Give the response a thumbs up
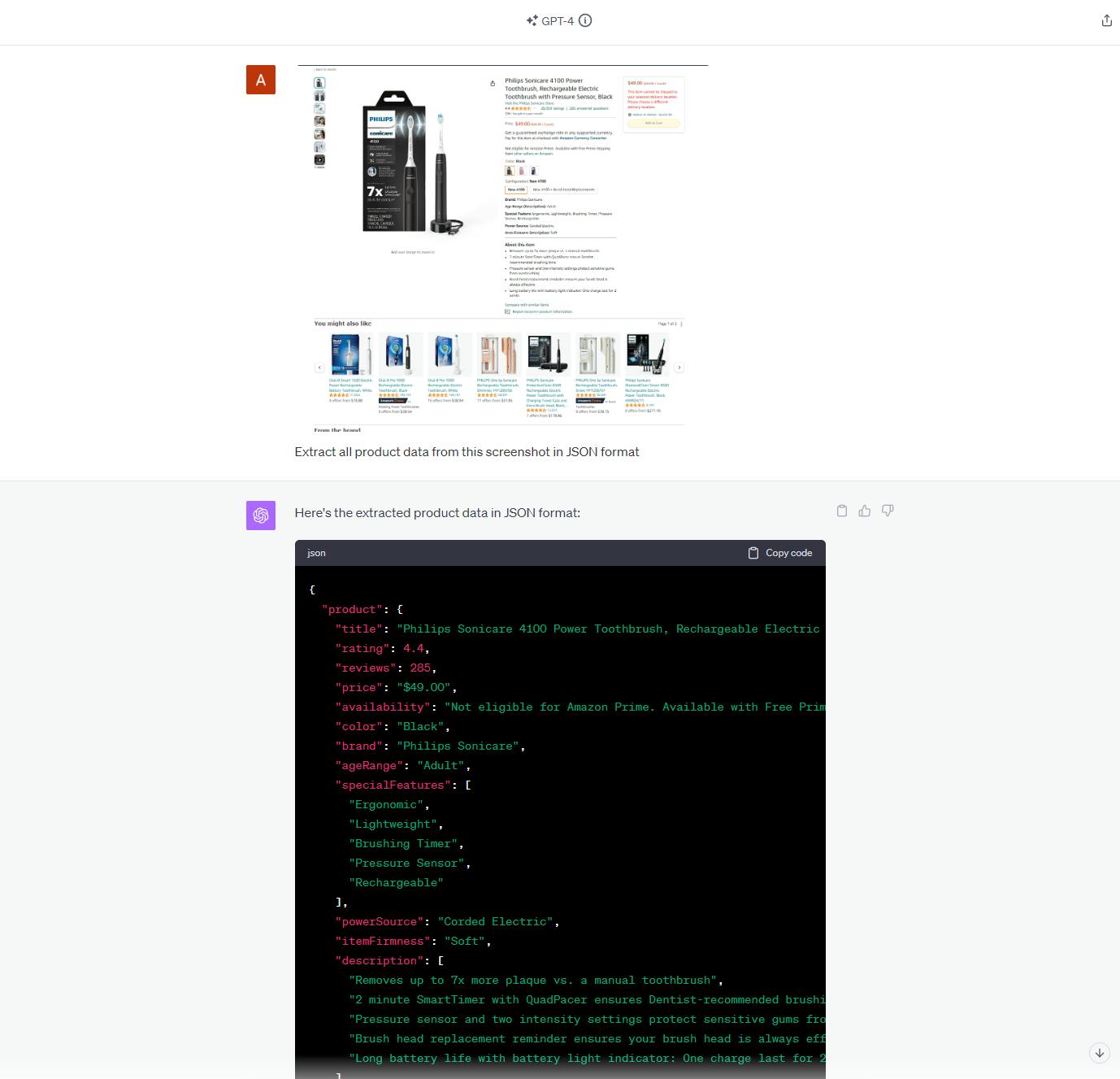This screenshot has height=1079, width=1120. pyautogui.click(x=865, y=511)
